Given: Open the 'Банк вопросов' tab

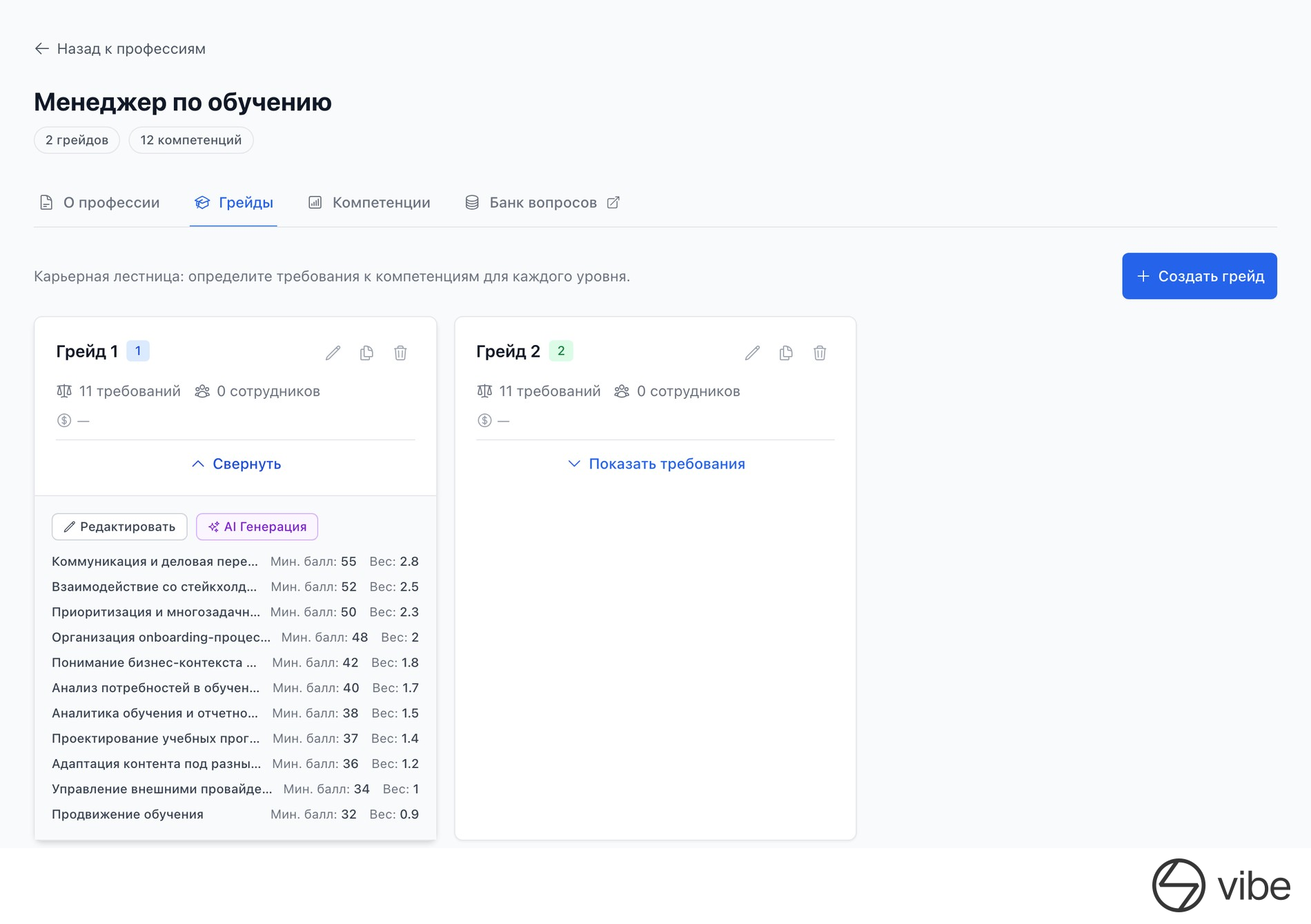Looking at the screenshot, I should [543, 202].
